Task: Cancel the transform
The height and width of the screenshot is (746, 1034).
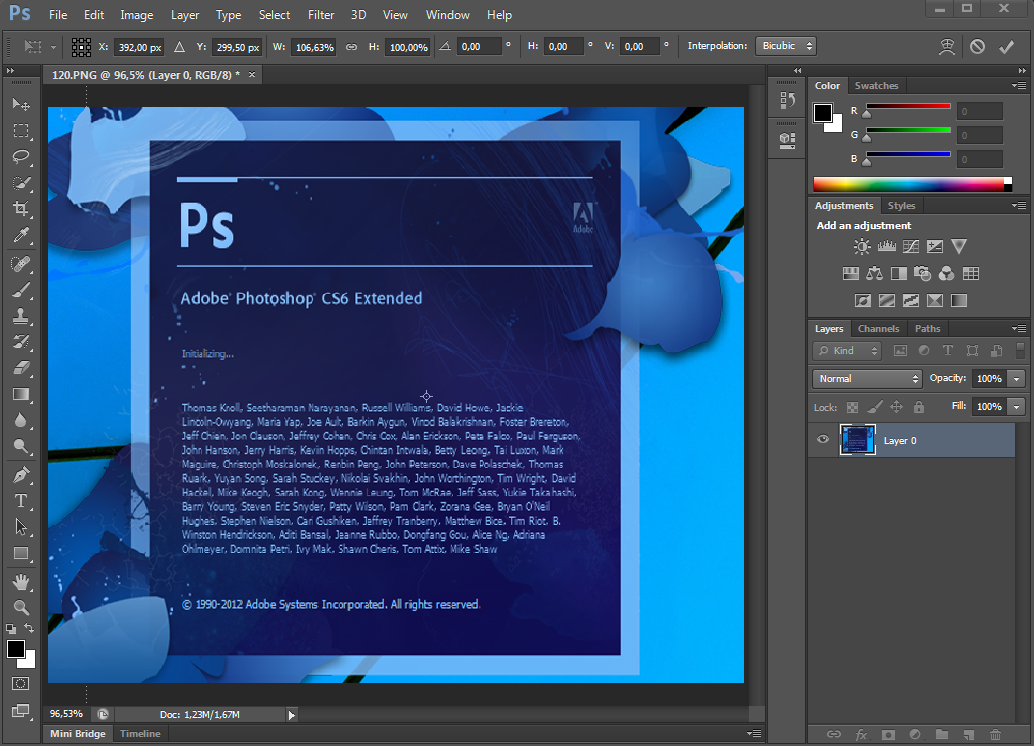Action: click(x=977, y=47)
